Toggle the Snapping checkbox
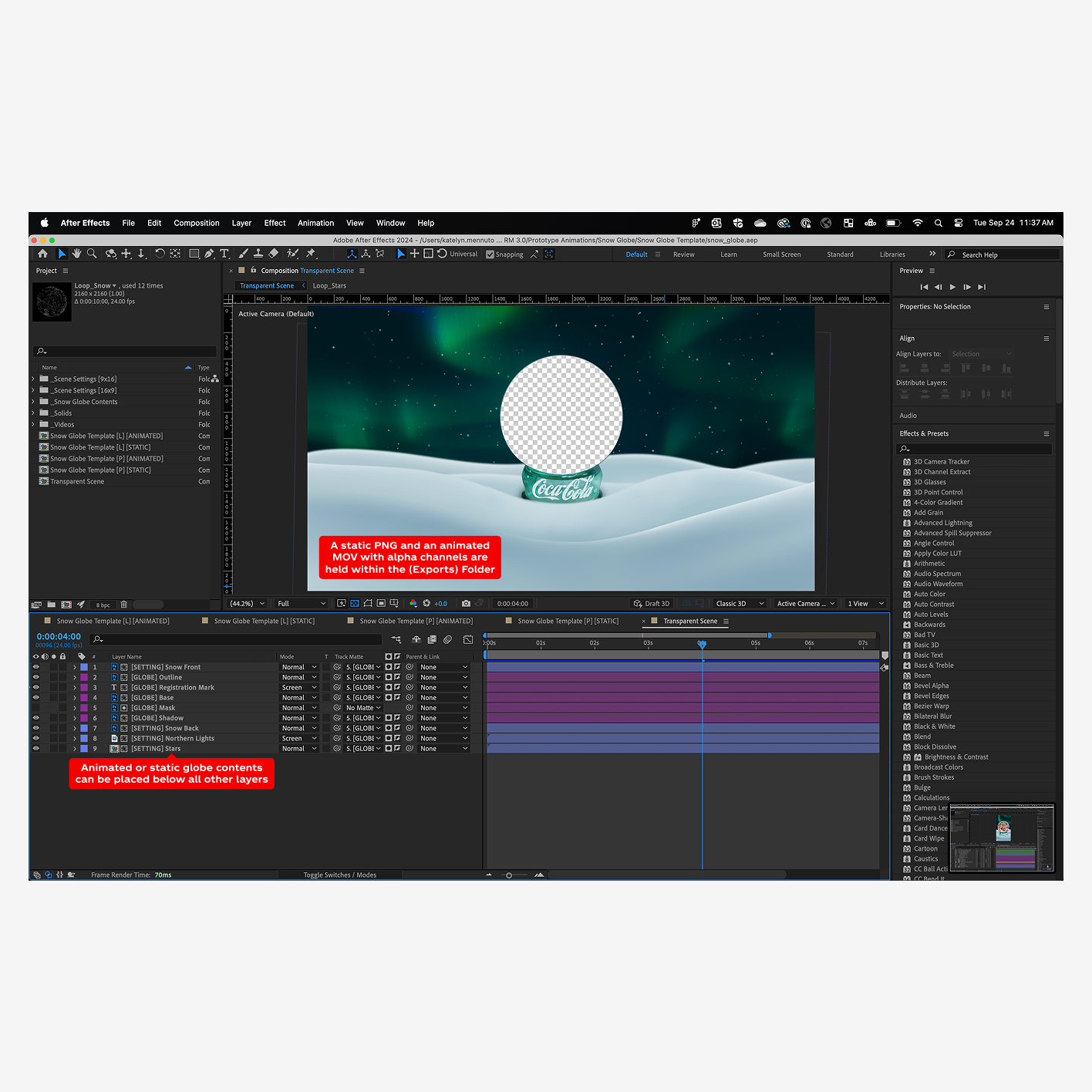The width and height of the screenshot is (1092, 1092). 490,254
